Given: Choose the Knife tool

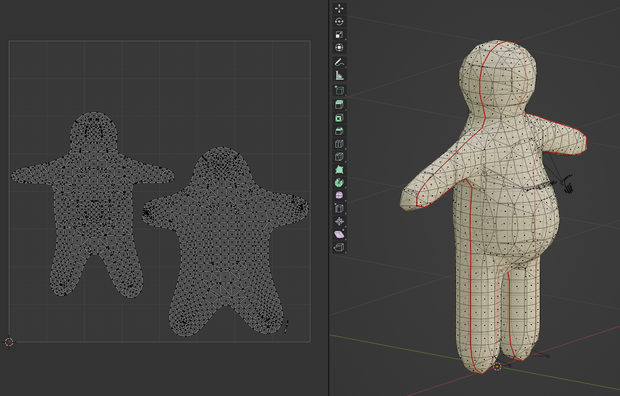Looking at the screenshot, I should 339,157.
